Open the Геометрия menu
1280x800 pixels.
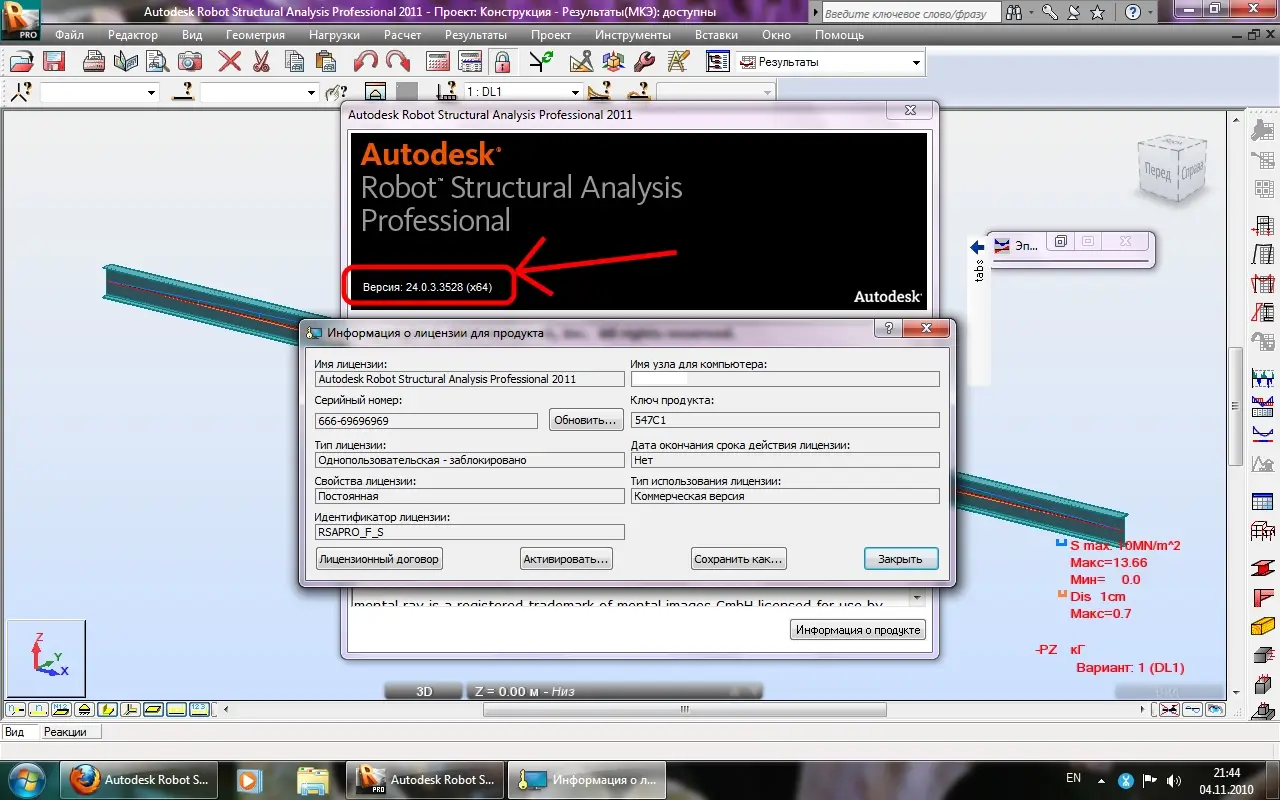(x=255, y=35)
